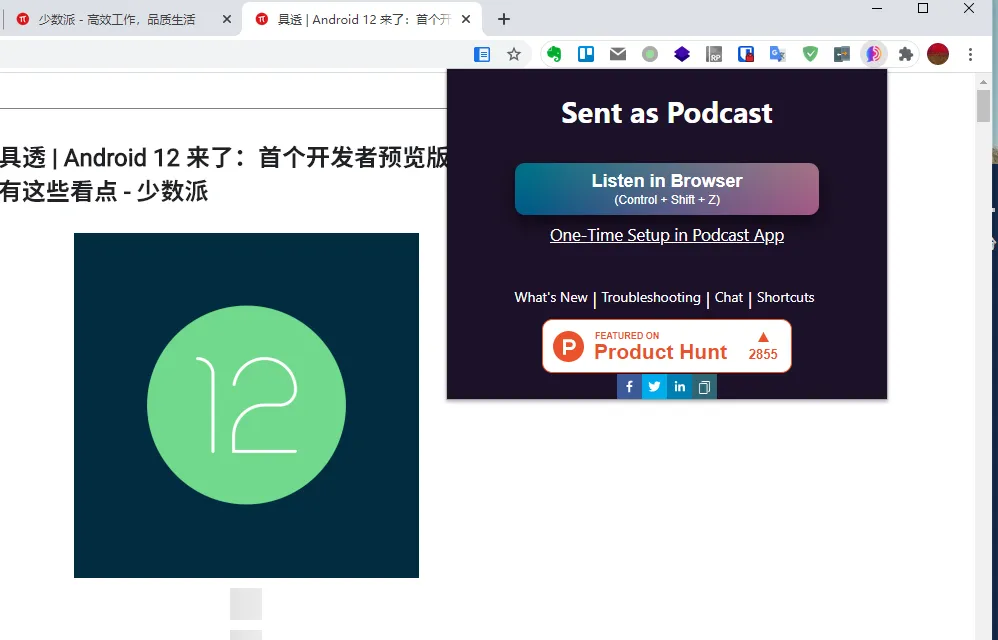Open the Chrome three-dot menu
This screenshot has width=998, height=640.
pos(971,54)
